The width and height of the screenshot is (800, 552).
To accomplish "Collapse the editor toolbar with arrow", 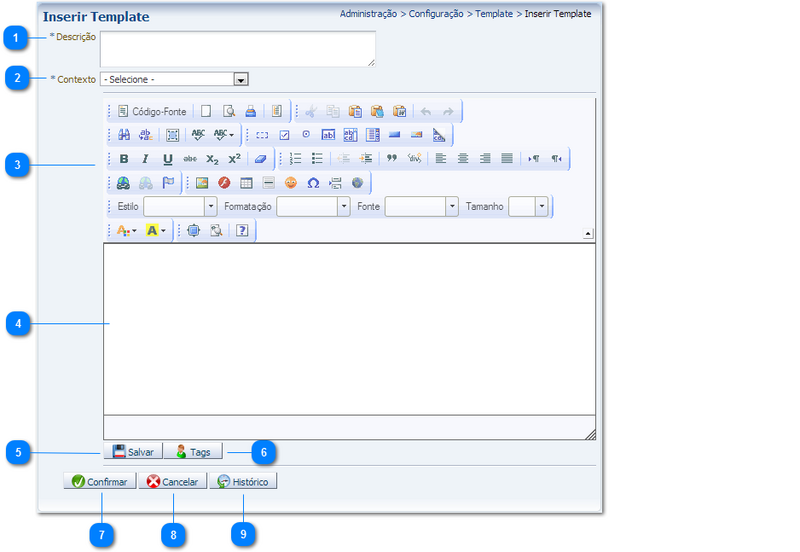I will [x=587, y=233].
